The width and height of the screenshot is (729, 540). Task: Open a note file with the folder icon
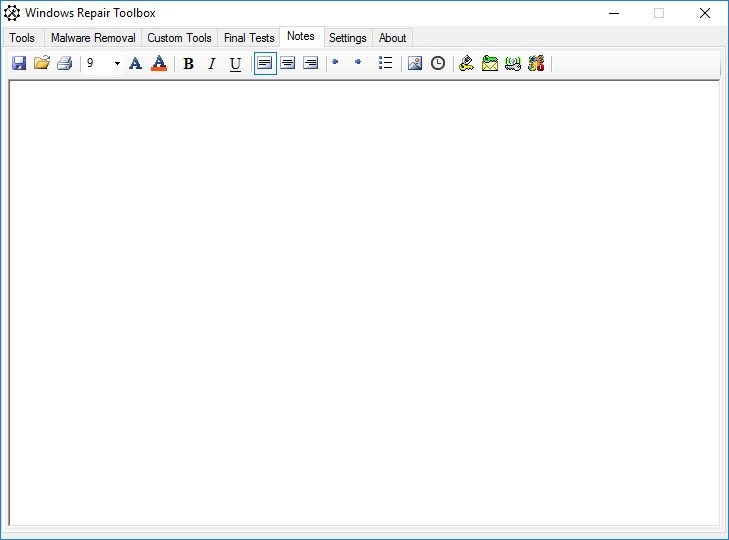[42, 63]
